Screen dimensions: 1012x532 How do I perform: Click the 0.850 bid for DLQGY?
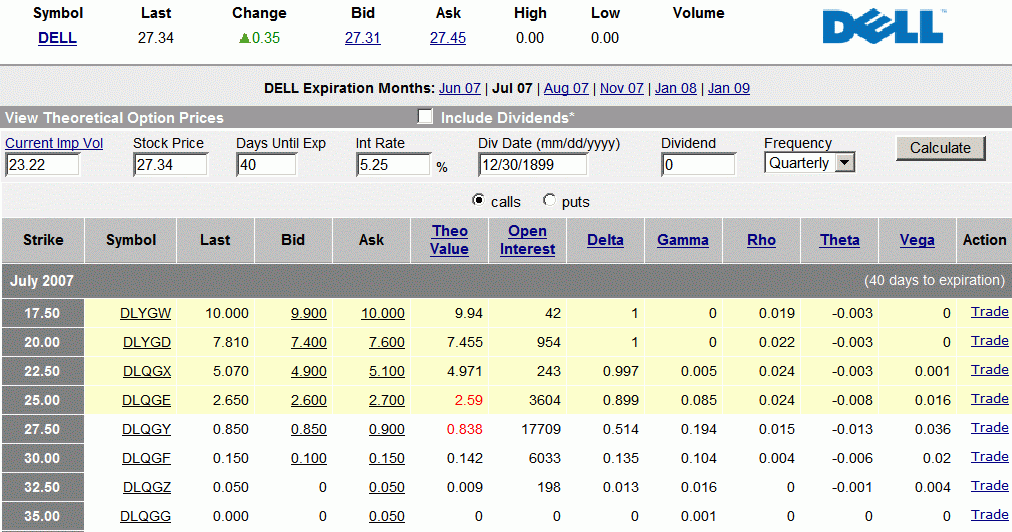click(309, 429)
